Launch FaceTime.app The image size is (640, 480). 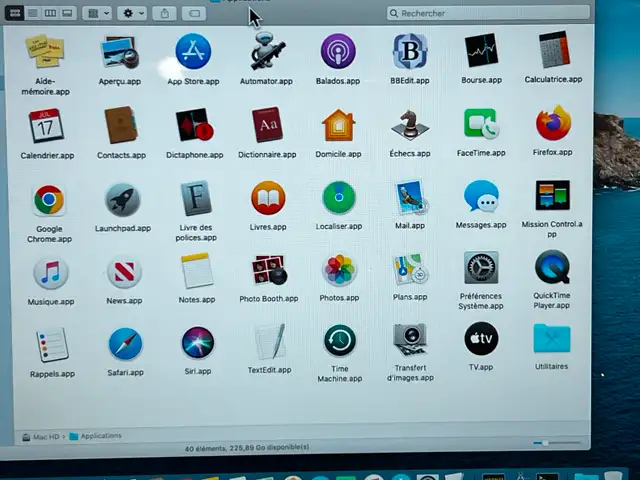click(x=481, y=123)
